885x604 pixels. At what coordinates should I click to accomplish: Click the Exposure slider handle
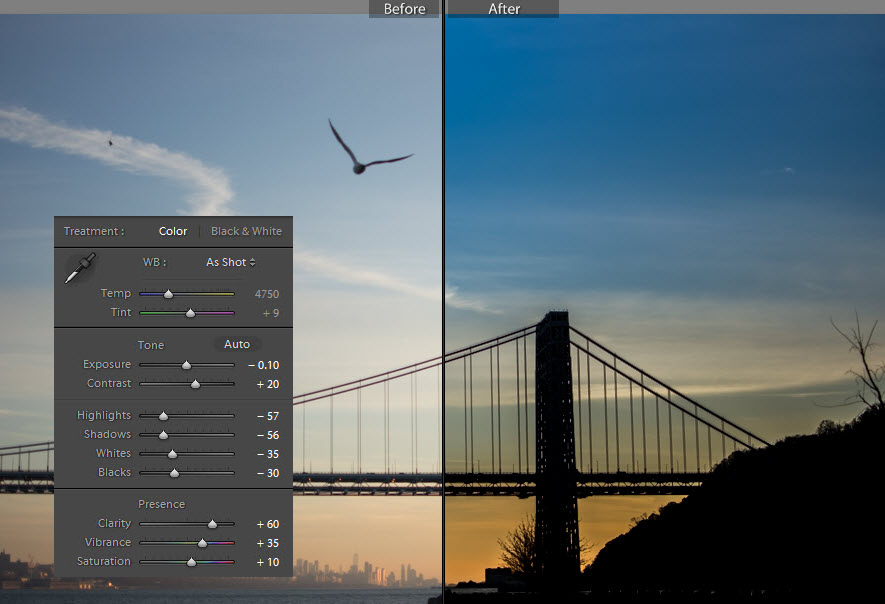click(x=186, y=365)
